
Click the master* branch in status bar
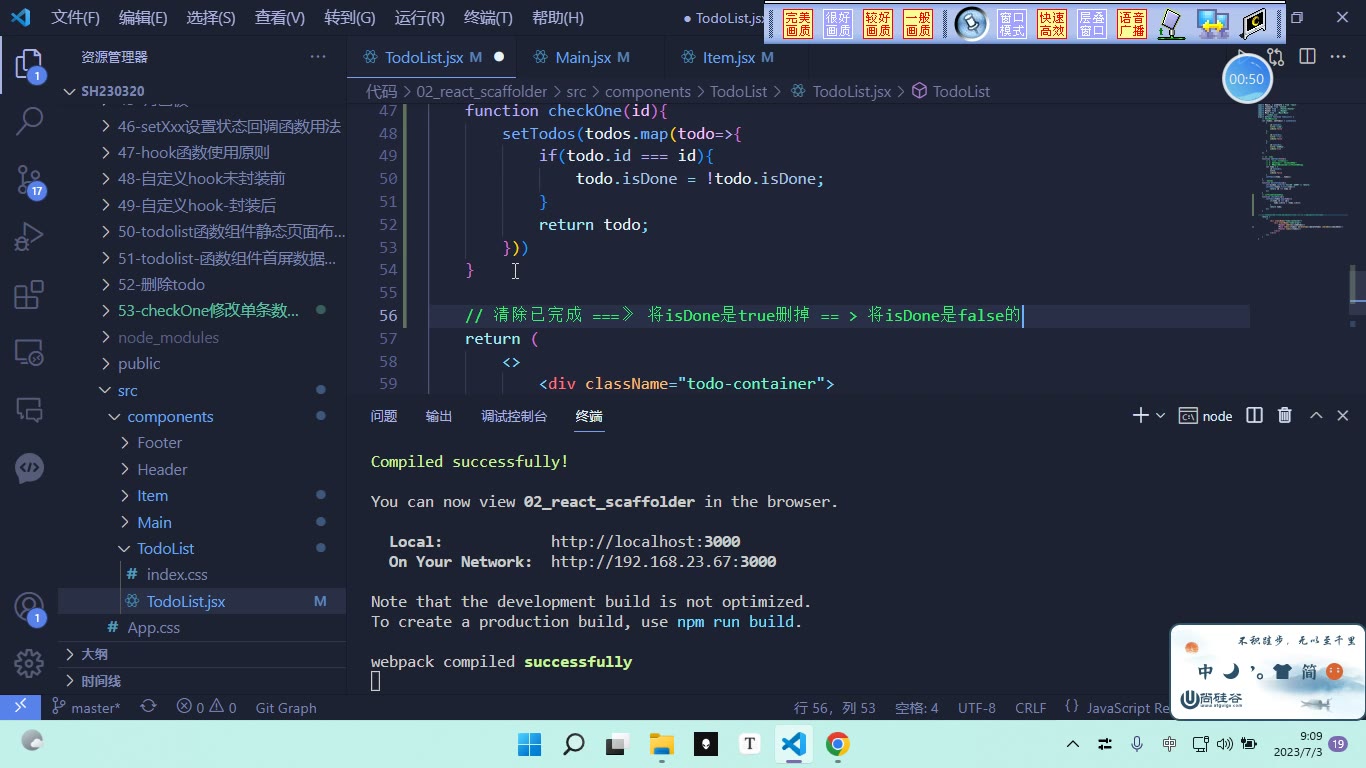point(86,708)
